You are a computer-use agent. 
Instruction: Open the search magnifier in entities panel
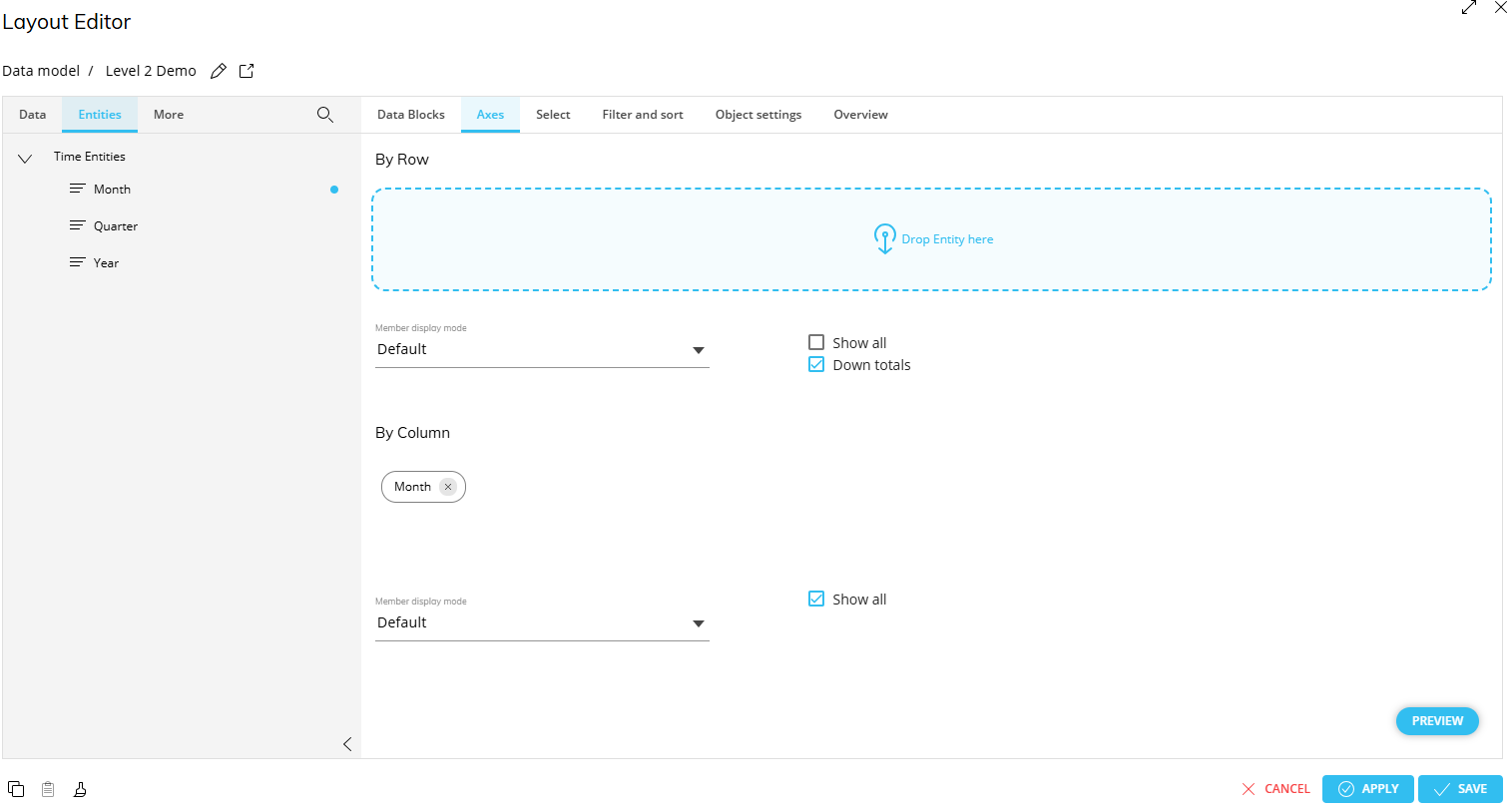[x=325, y=115]
